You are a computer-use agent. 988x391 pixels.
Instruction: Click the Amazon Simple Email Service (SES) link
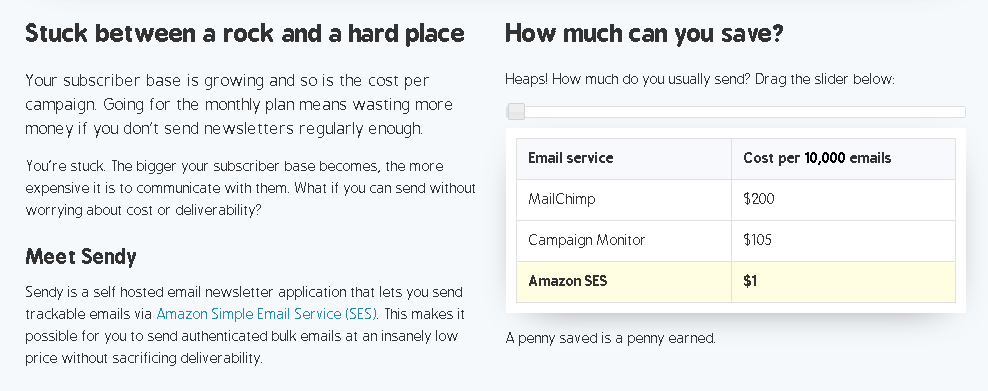coord(267,314)
